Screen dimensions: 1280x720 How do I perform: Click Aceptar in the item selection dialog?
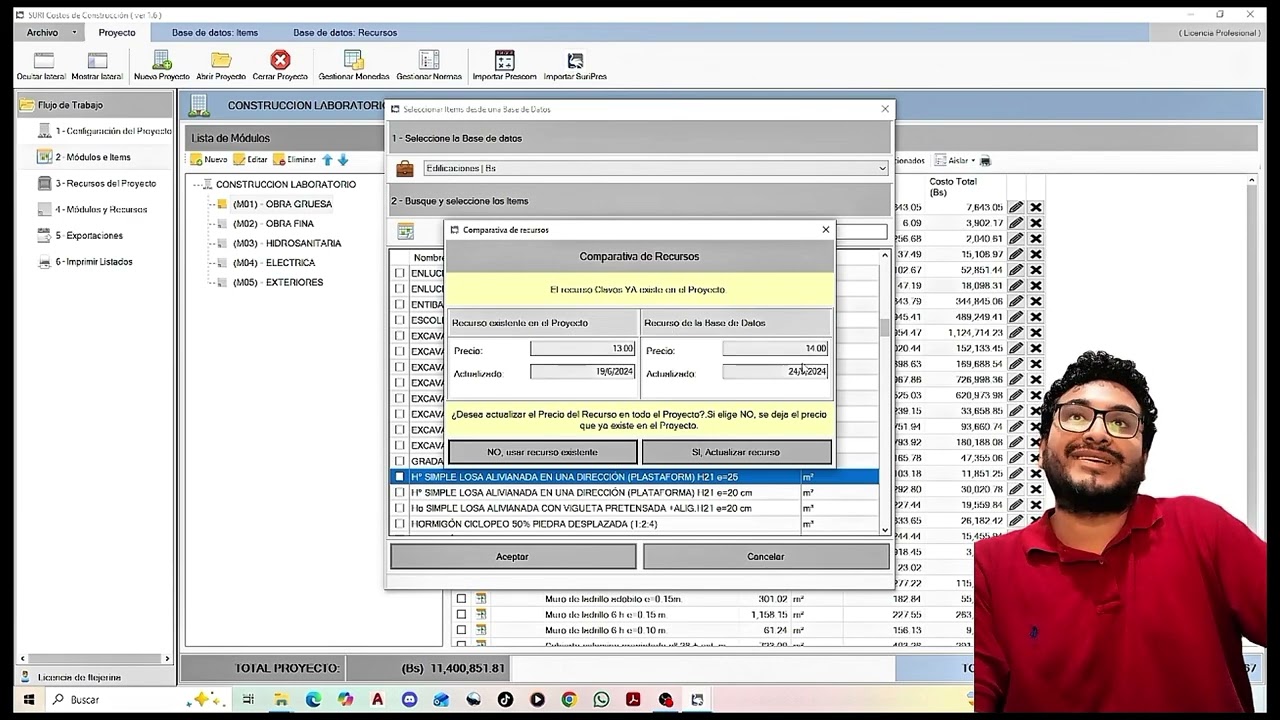tap(513, 556)
